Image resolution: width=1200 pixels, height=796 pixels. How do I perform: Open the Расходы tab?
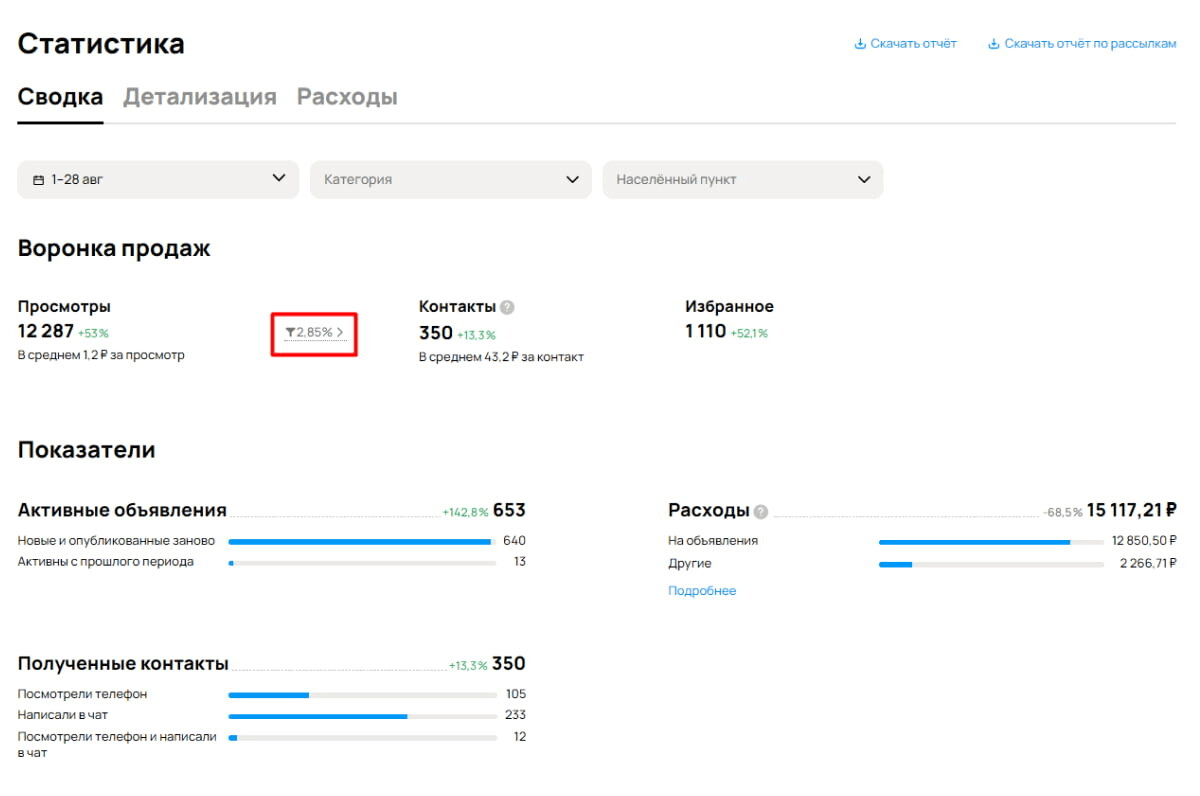(x=347, y=97)
